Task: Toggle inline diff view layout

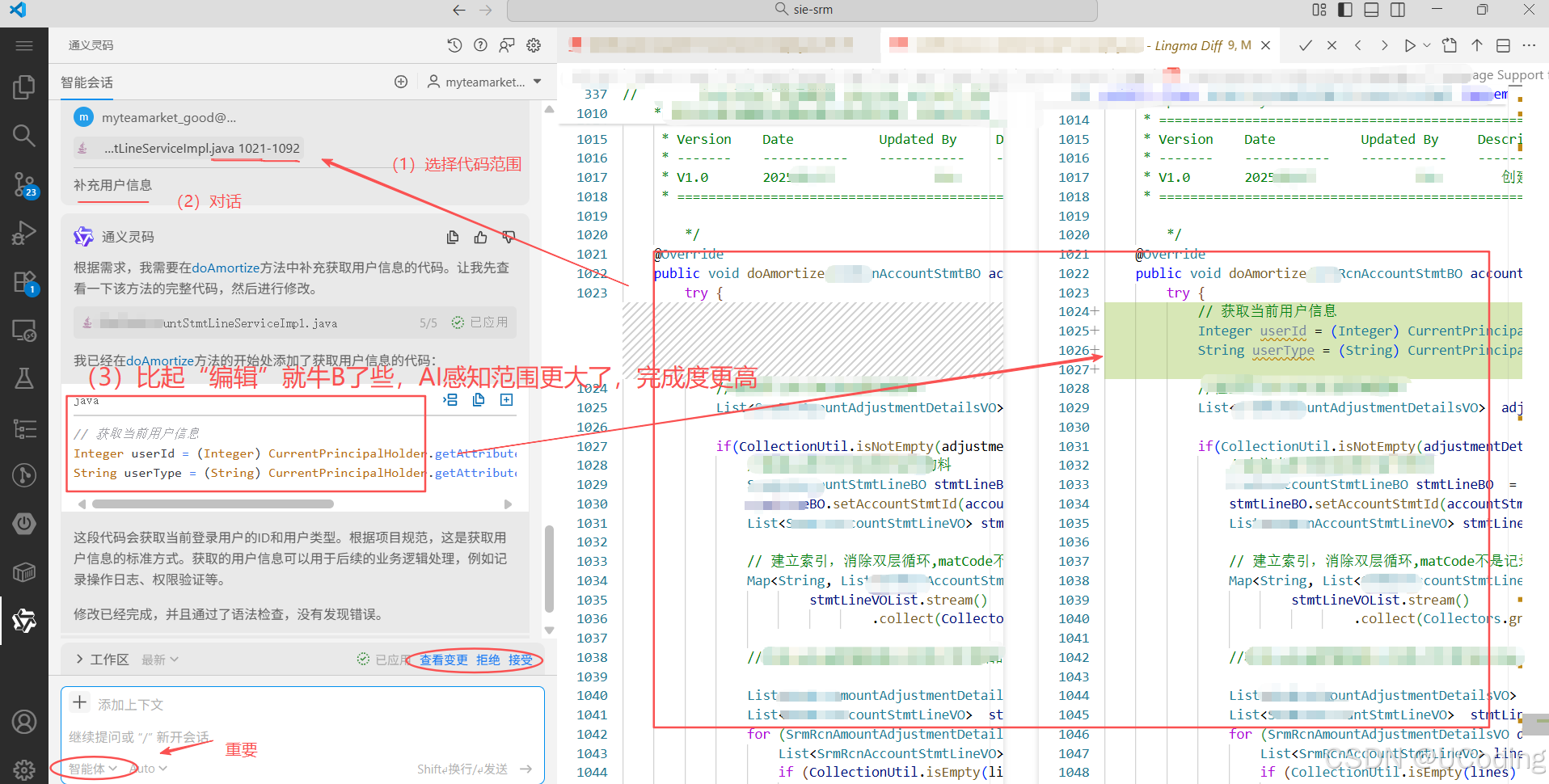Action: (x=1503, y=45)
